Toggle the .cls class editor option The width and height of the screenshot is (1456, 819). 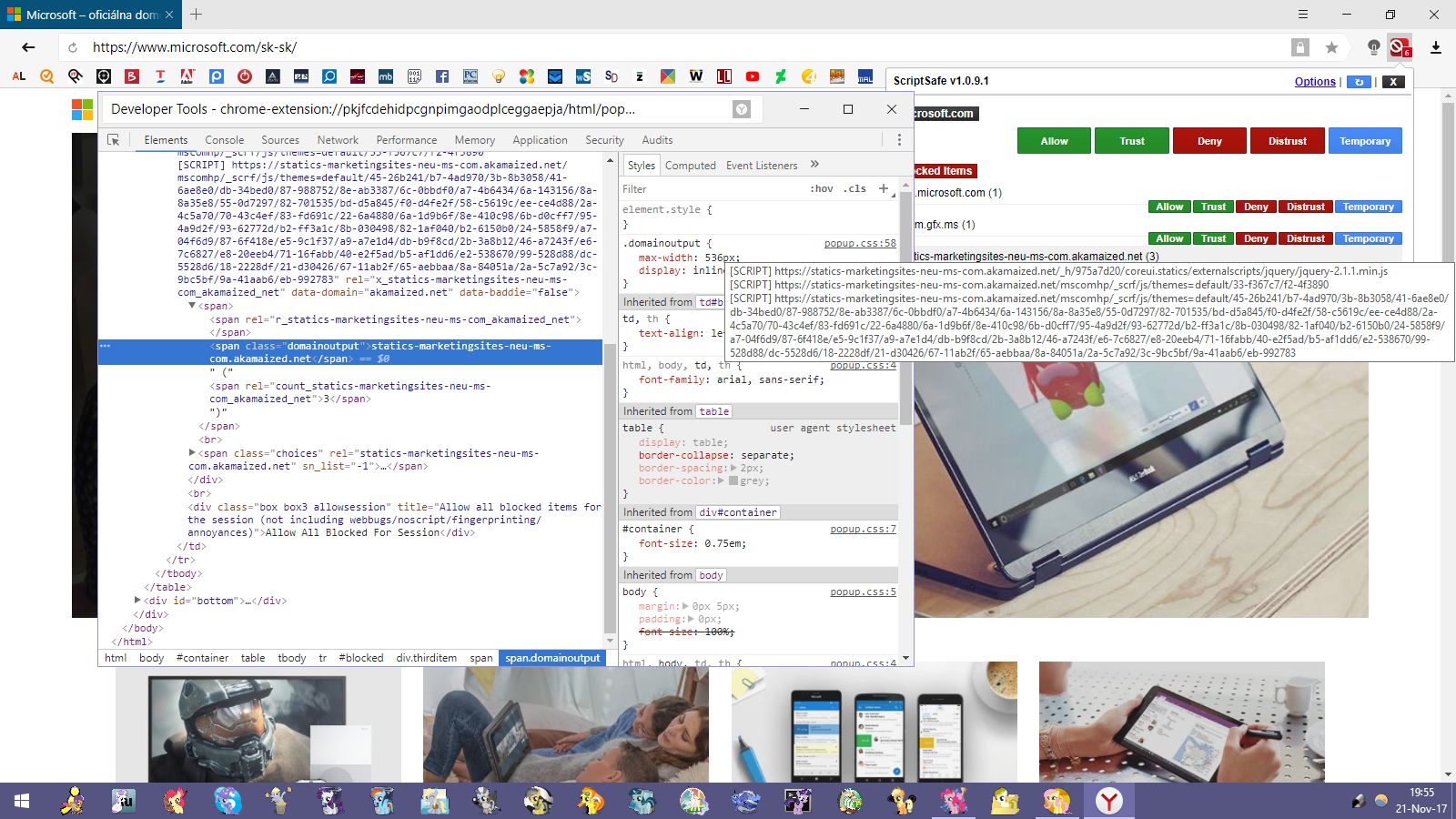[x=854, y=189]
